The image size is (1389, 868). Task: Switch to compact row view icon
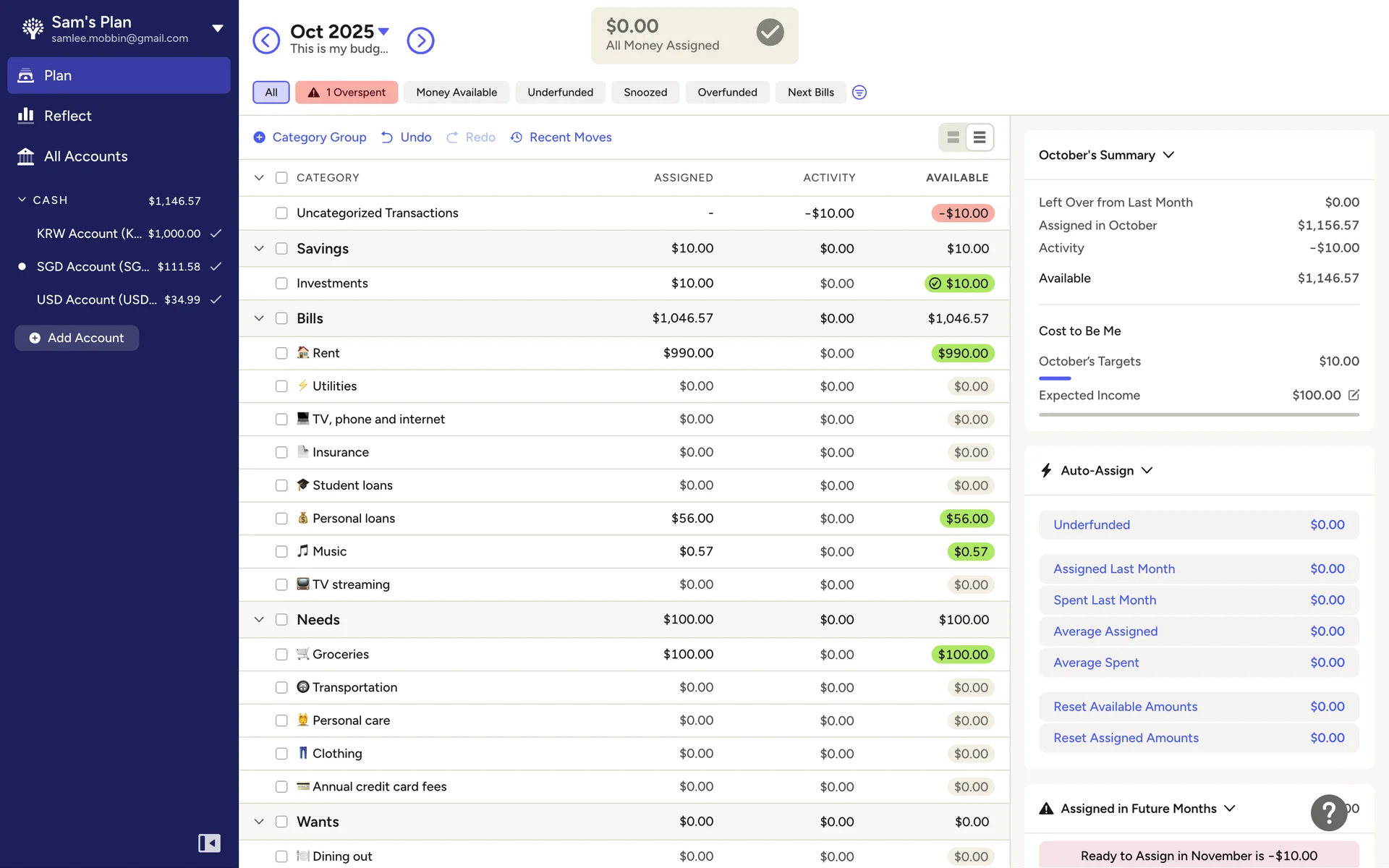click(980, 137)
